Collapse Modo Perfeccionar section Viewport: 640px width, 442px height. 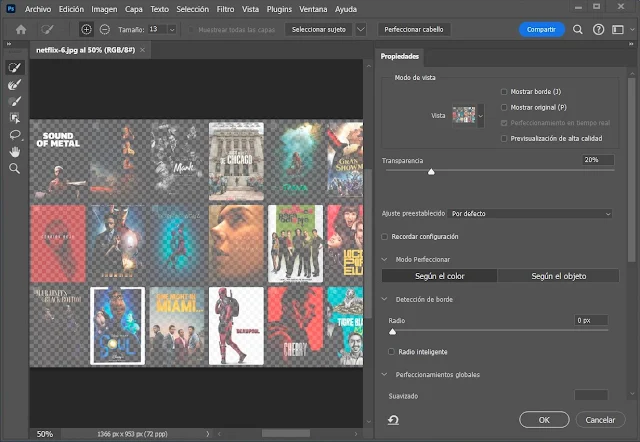tap(384, 260)
